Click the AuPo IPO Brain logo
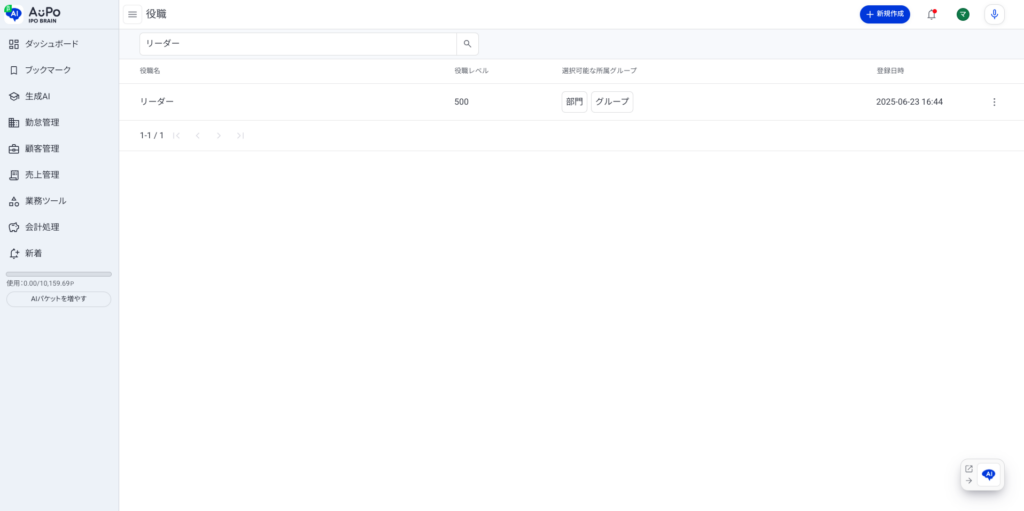Image resolution: width=1024 pixels, height=511 pixels. click(x=33, y=13)
